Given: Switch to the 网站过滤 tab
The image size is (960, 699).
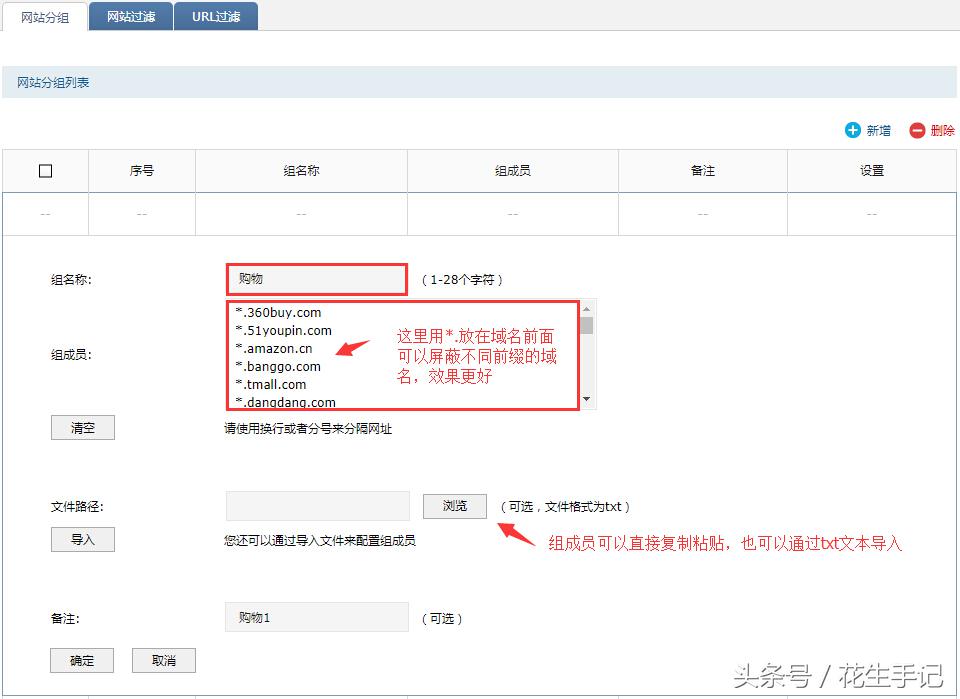Looking at the screenshot, I should [130, 16].
